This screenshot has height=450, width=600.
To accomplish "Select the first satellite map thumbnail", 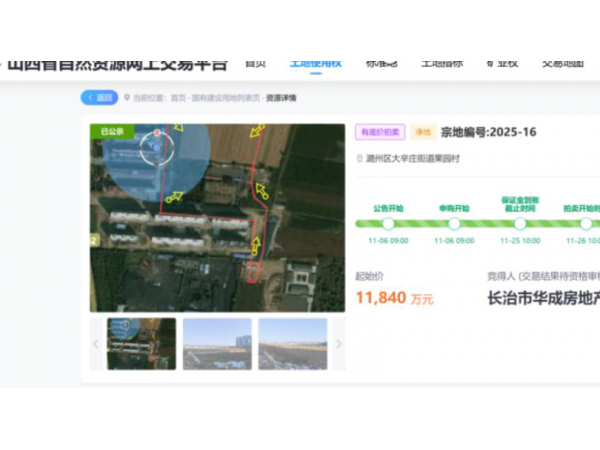I will click(141, 344).
